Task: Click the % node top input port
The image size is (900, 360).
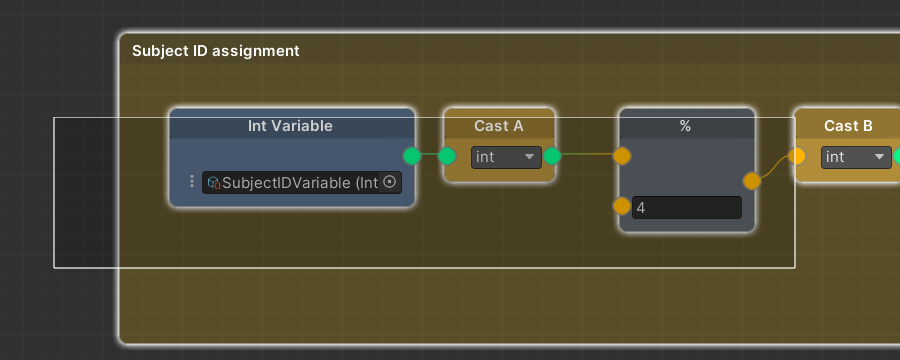Action: click(x=622, y=156)
